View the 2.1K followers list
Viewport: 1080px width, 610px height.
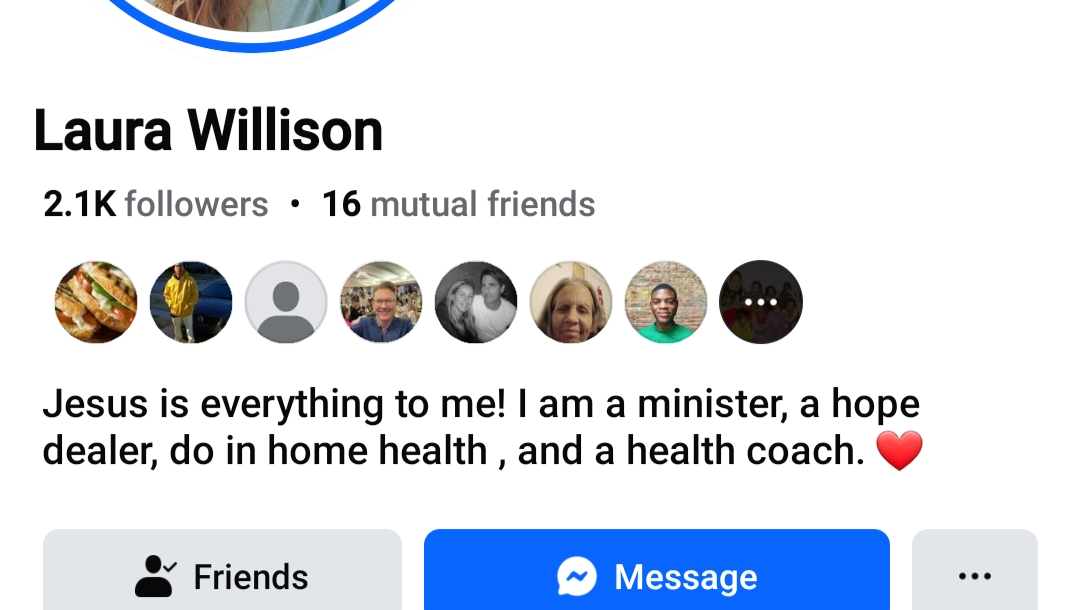click(156, 204)
